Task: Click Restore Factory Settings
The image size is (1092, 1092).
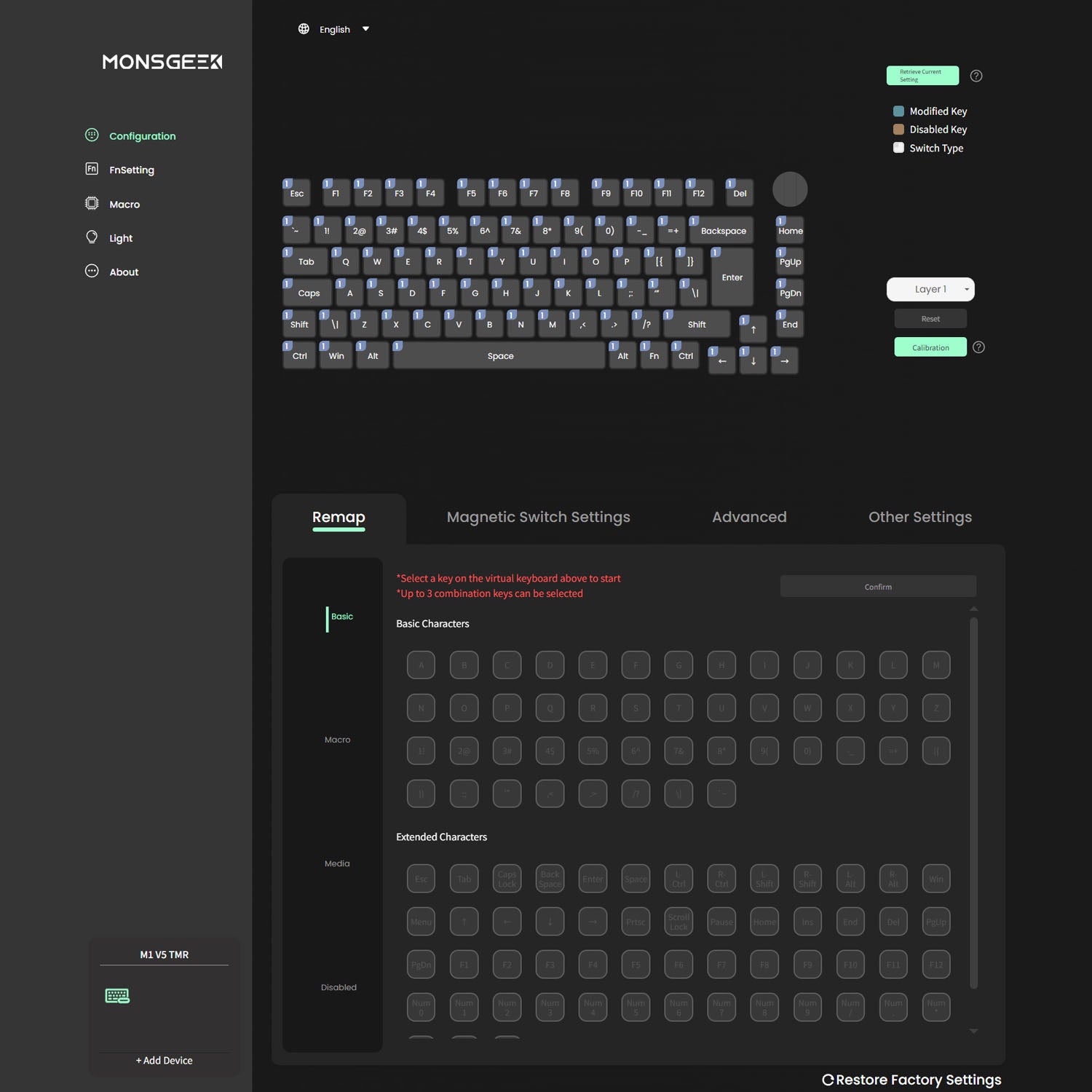Action: pyautogui.click(x=911, y=1080)
